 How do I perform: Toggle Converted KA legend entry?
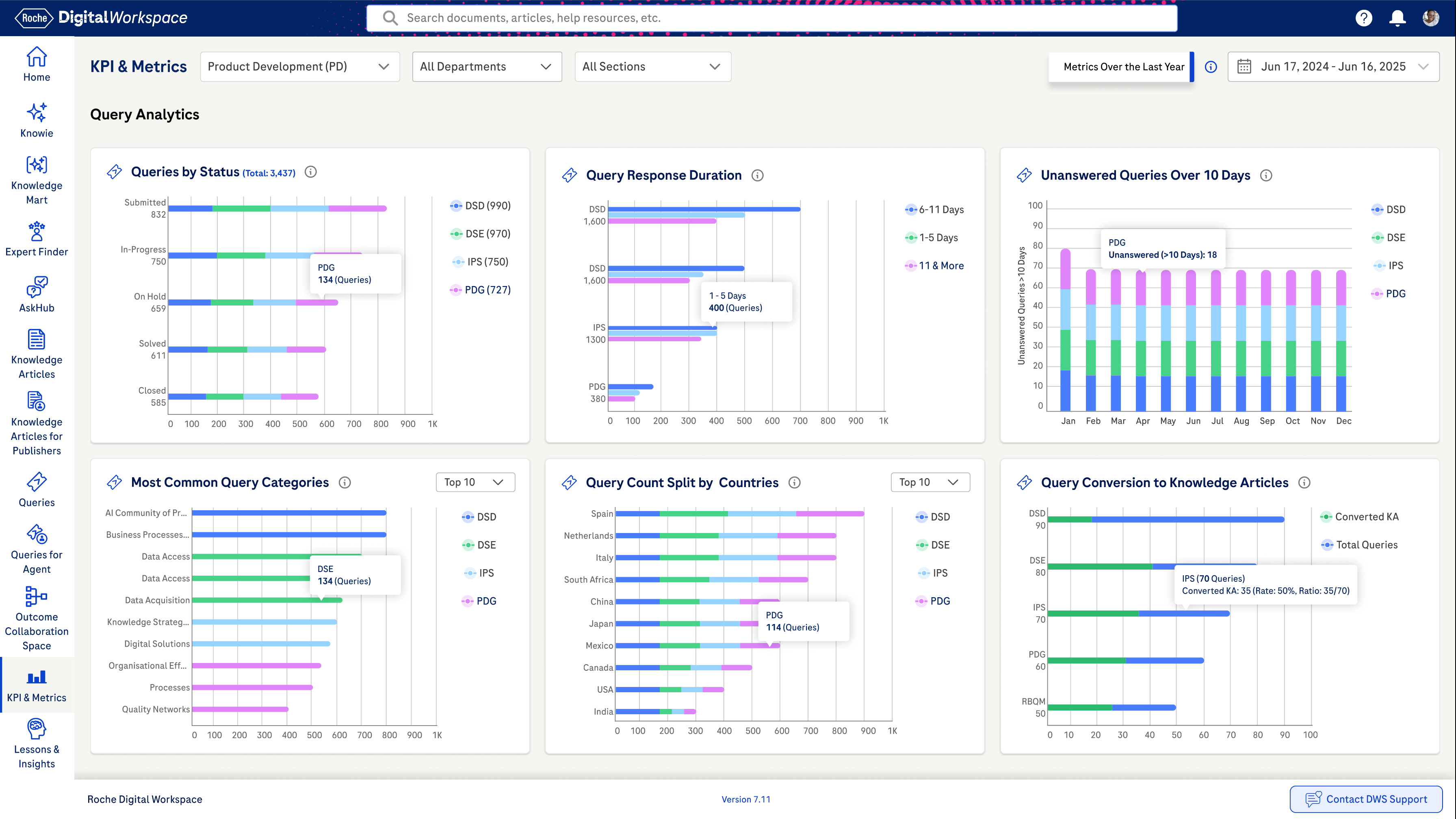[x=1359, y=517]
